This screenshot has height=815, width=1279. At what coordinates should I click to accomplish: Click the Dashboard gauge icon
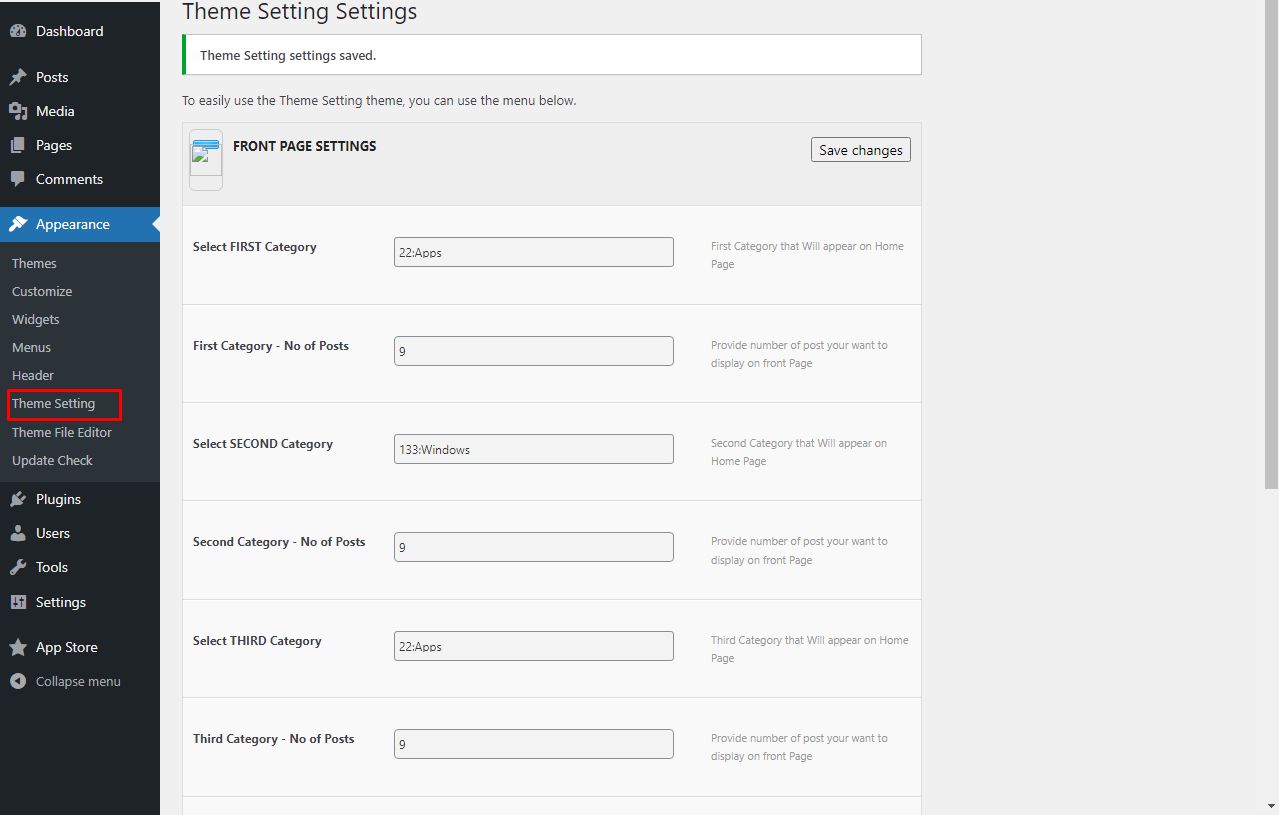[18, 31]
